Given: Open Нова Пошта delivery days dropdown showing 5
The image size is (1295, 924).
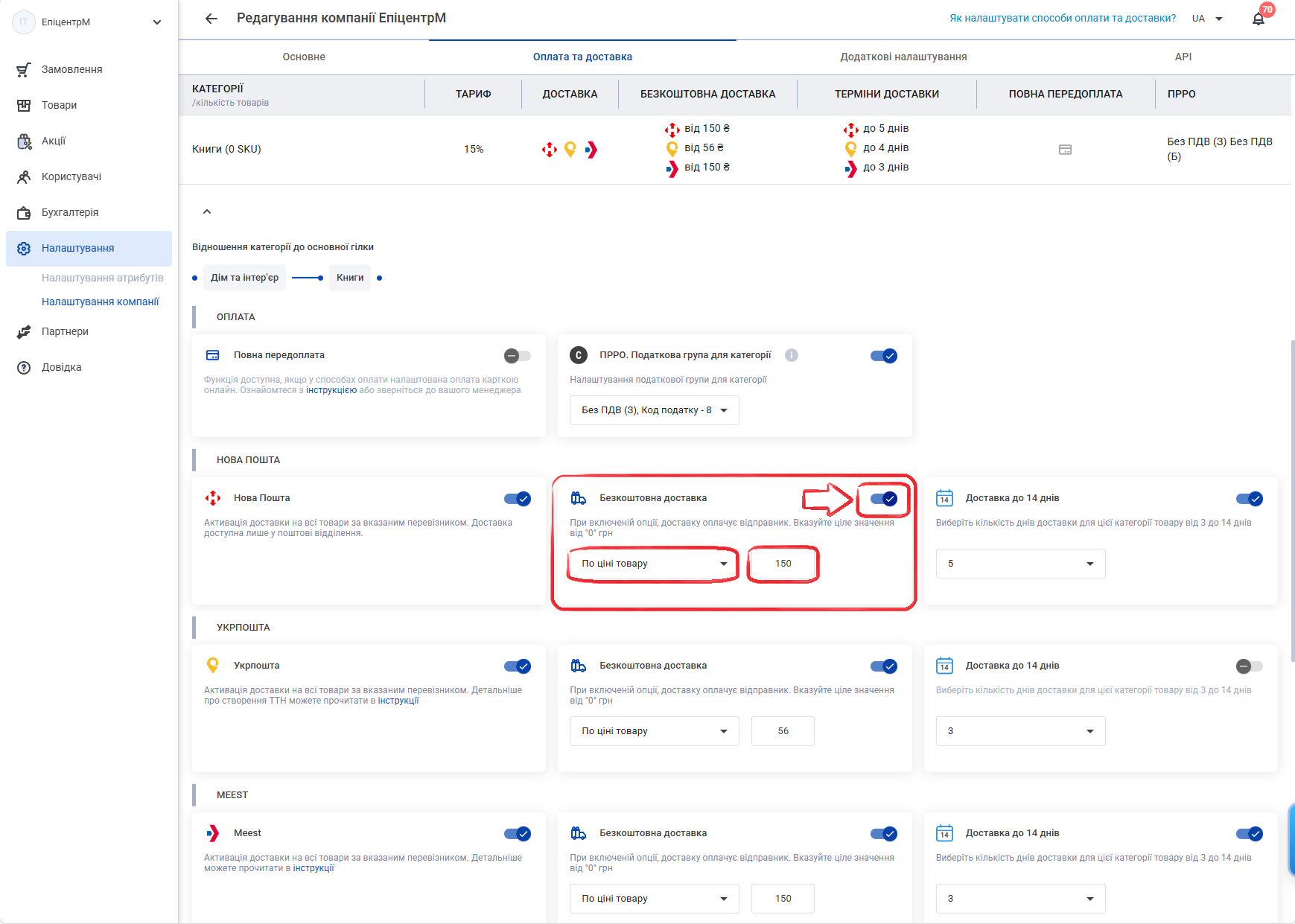Looking at the screenshot, I should [1020, 564].
